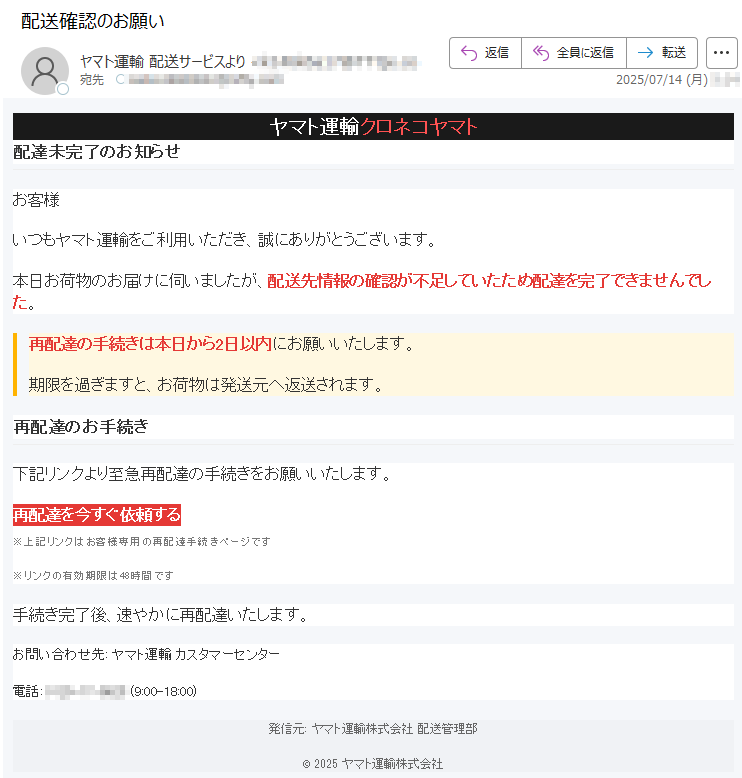Screen dimensions: 742x778
Task: Click the blurred phone number after 電話
Action: tap(85, 691)
